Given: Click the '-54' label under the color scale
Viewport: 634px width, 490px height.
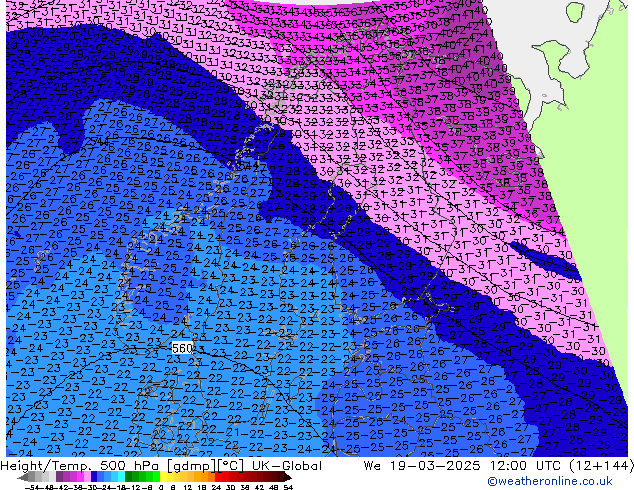Looking at the screenshot, I should click(34, 487).
